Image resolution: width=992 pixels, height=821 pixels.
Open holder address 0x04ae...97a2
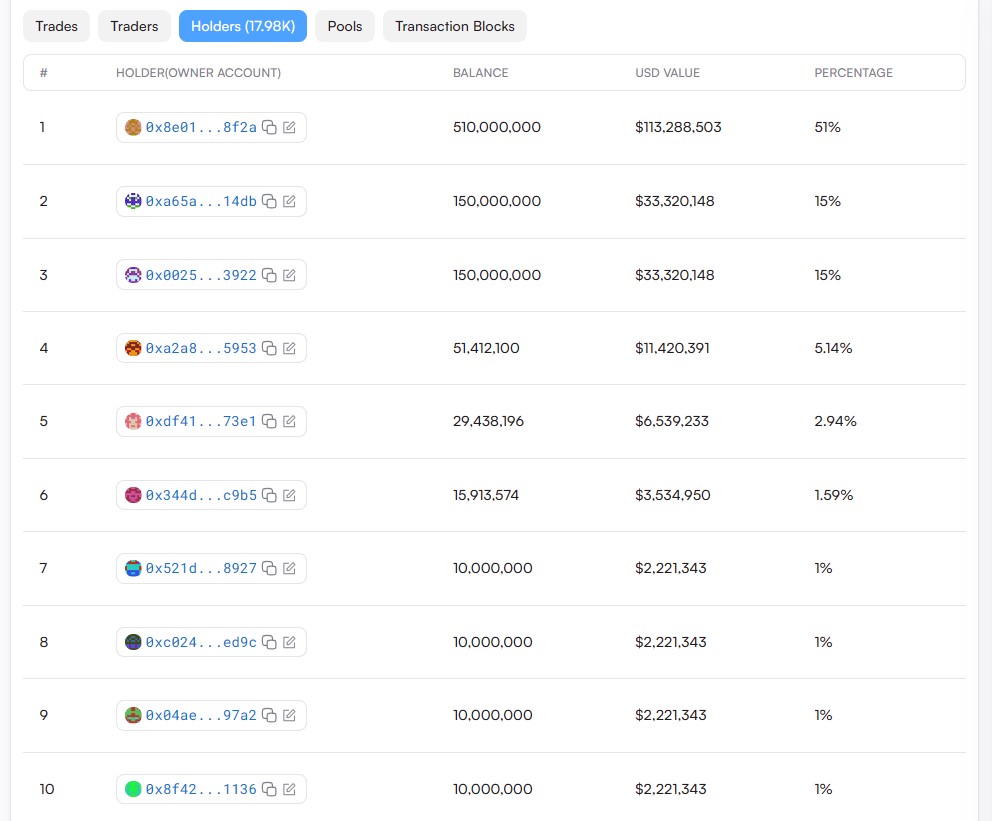(201, 715)
